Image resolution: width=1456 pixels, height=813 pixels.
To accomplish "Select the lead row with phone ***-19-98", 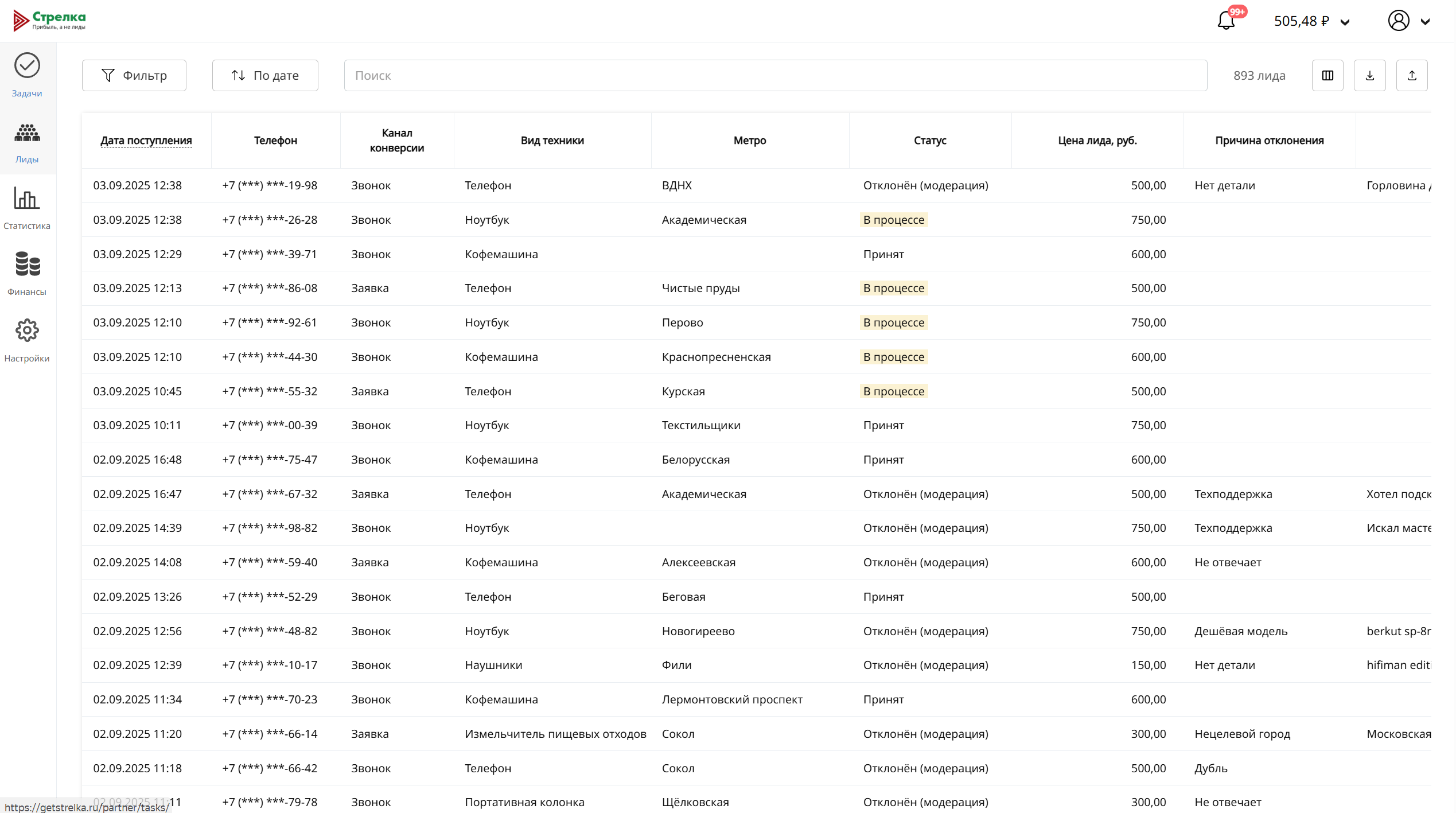I will pyautogui.click(x=270, y=186).
